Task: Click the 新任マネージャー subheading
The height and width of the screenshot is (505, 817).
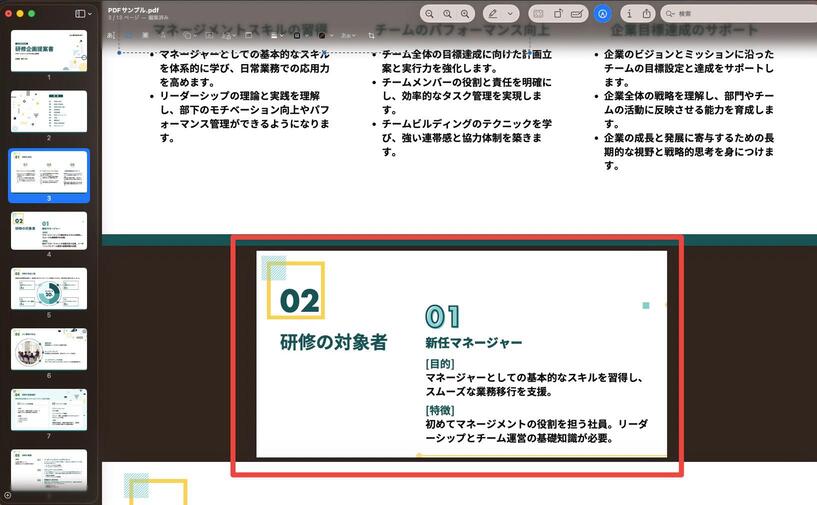Action: click(474, 342)
